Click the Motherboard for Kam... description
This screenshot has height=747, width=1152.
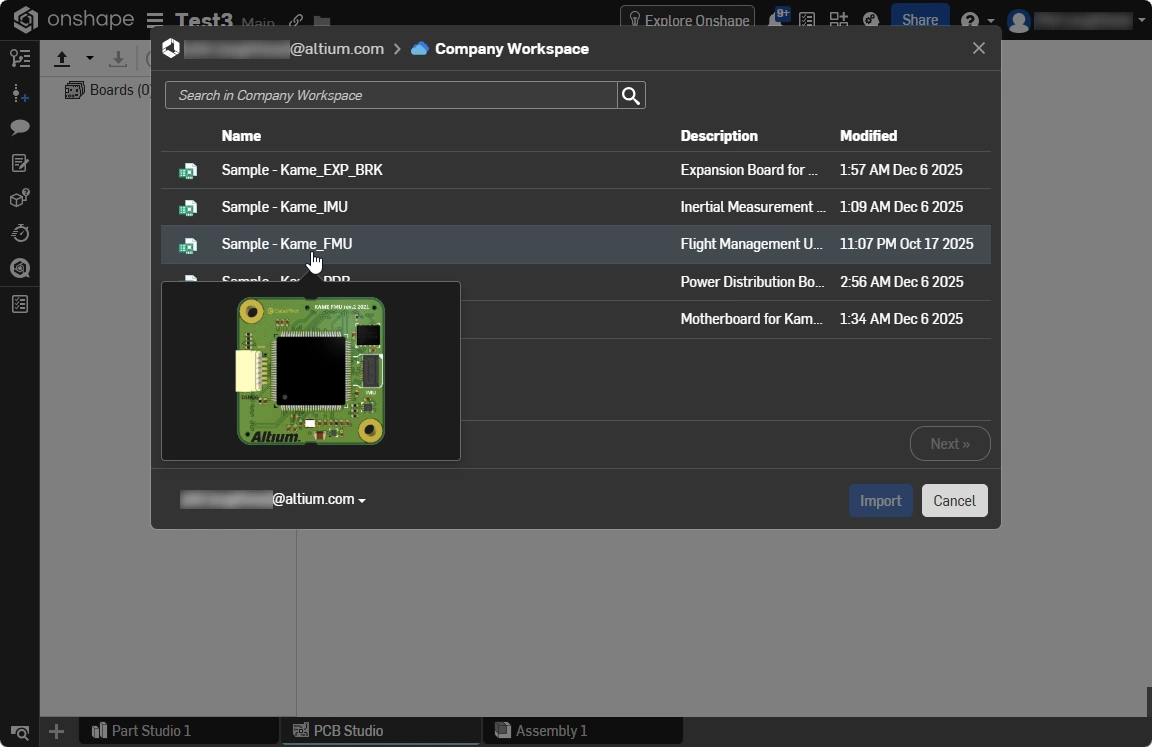[752, 319]
